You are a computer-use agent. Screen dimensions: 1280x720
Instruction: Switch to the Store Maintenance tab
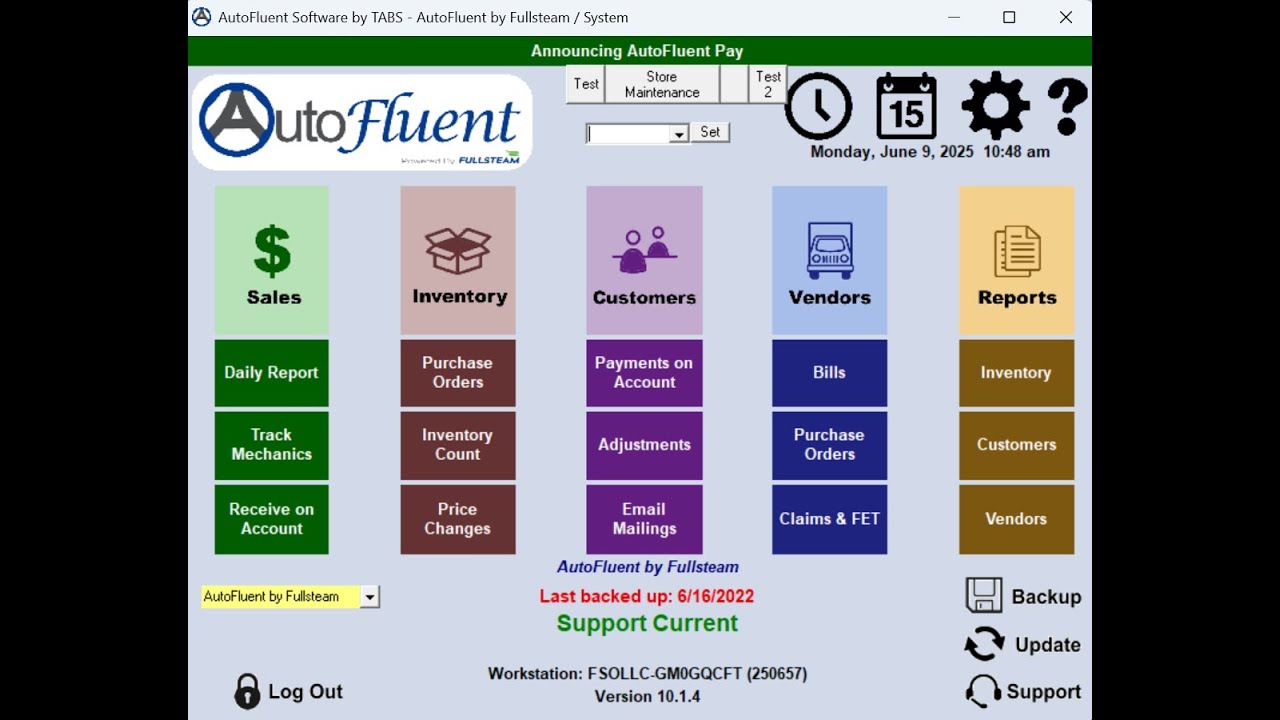pos(662,84)
